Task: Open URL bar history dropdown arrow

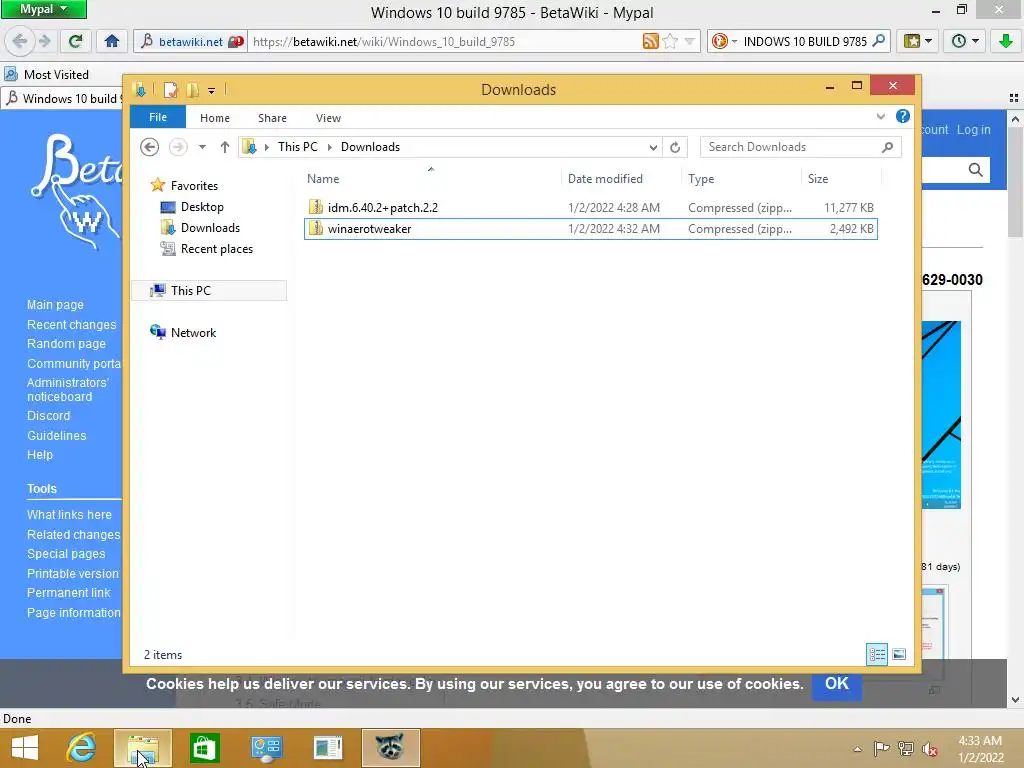Action: [690, 41]
